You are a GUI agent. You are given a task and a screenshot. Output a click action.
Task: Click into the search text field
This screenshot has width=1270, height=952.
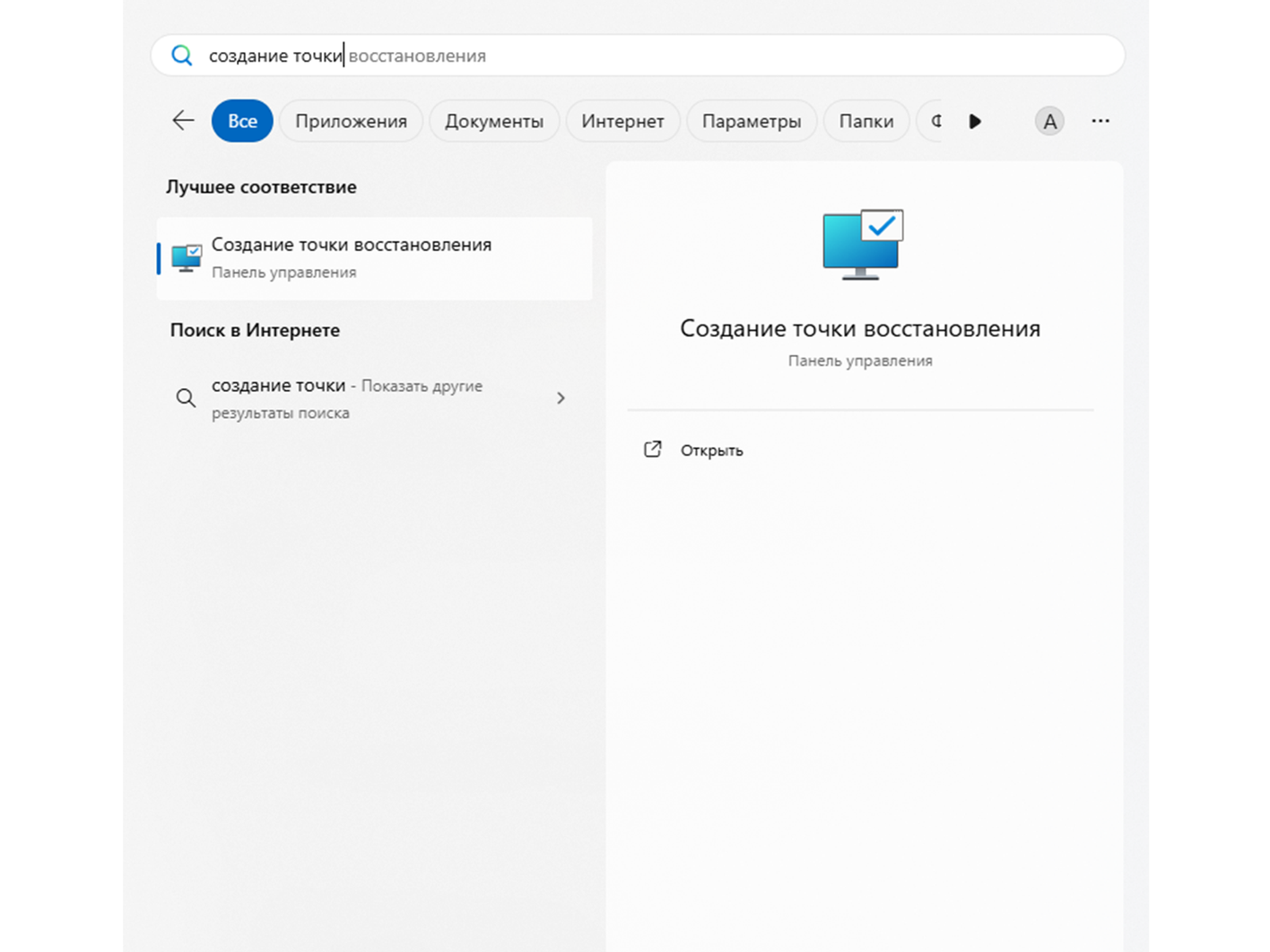pos(628,56)
